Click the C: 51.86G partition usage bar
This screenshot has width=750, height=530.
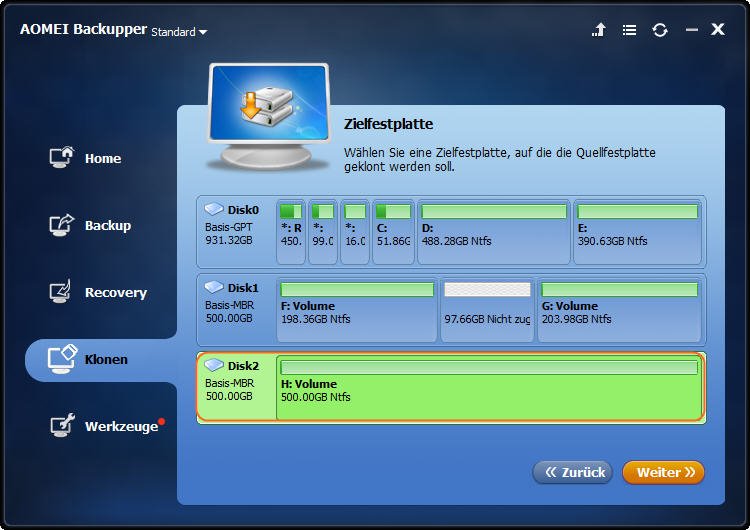click(x=393, y=211)
